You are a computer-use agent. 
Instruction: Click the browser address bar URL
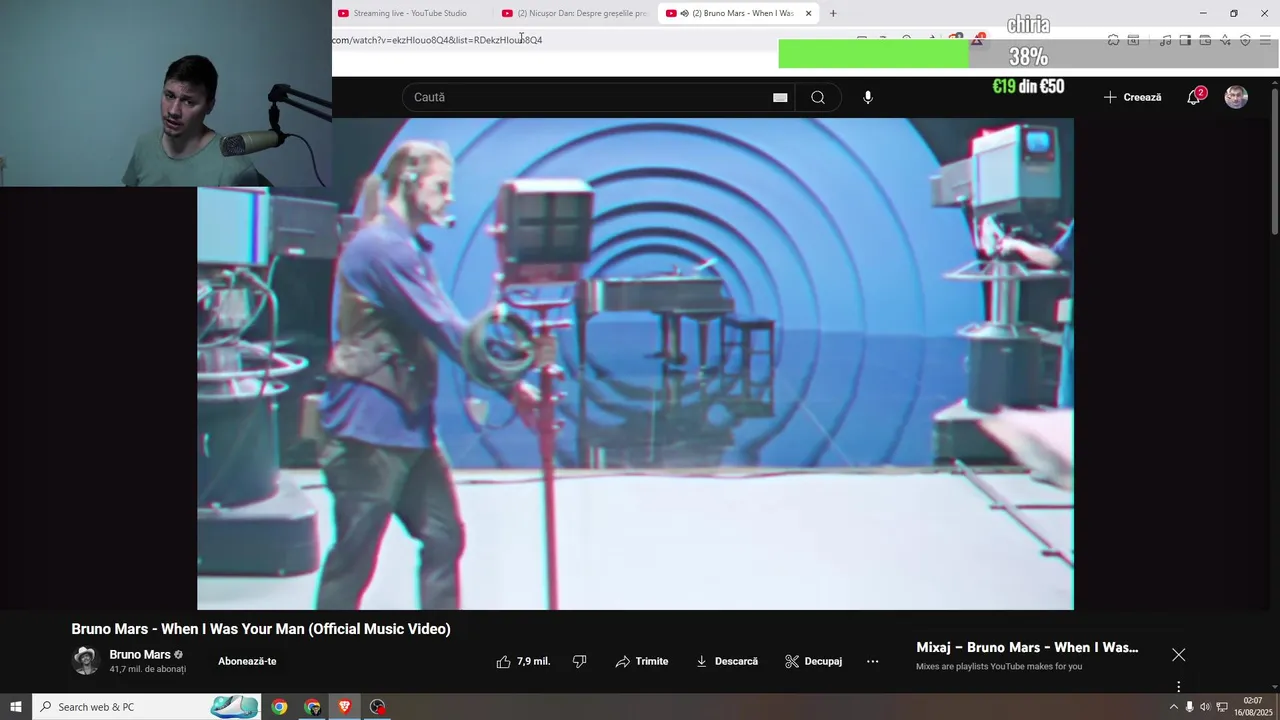pos(437,40)
